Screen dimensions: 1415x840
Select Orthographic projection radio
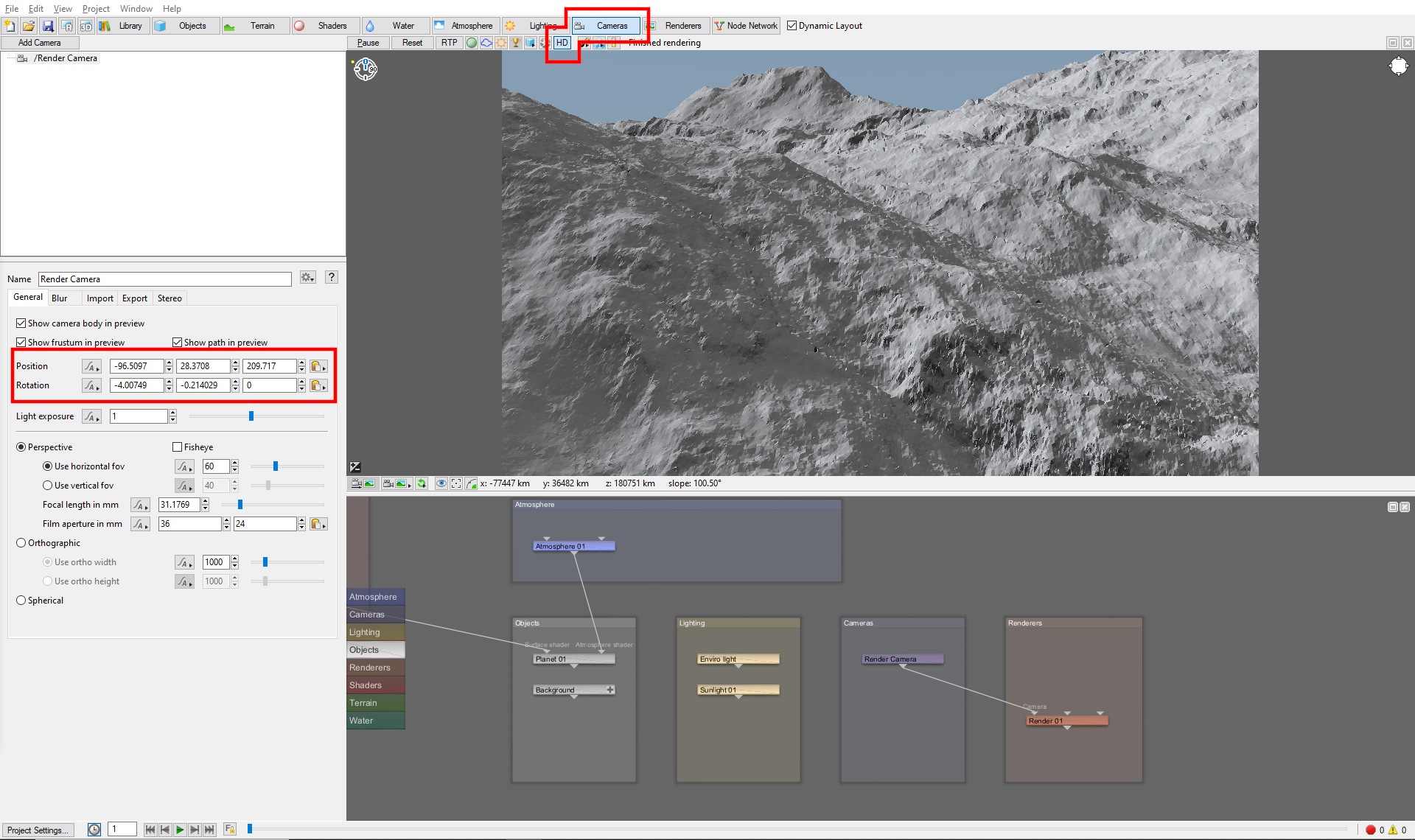49,543
